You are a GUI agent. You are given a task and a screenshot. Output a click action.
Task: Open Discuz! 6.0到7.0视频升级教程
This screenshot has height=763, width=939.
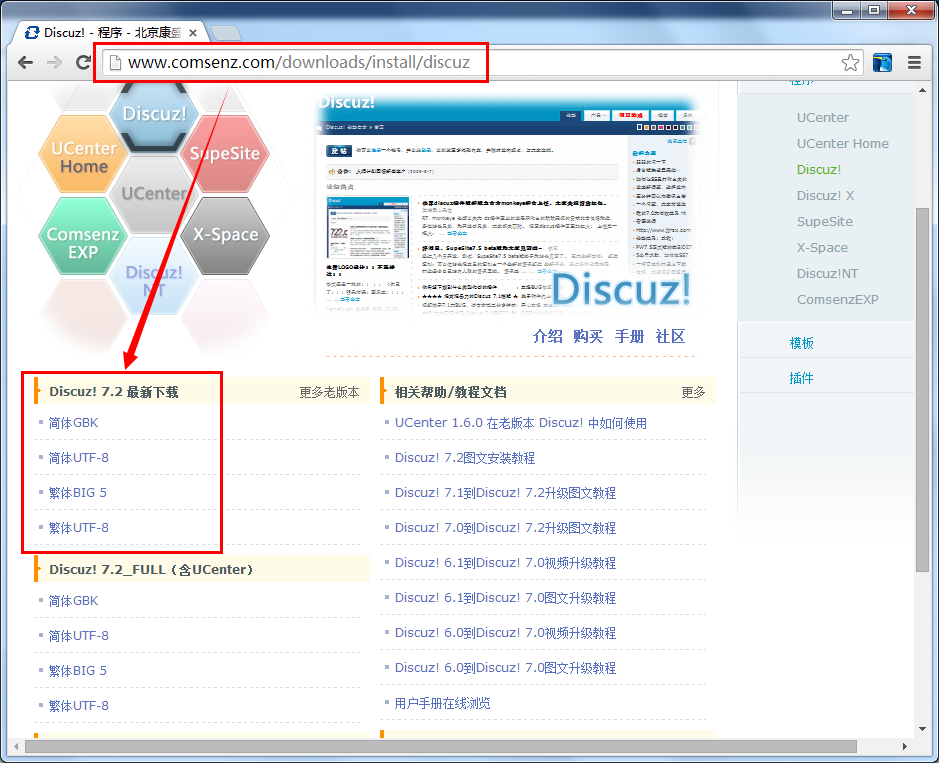coord(505,633)
